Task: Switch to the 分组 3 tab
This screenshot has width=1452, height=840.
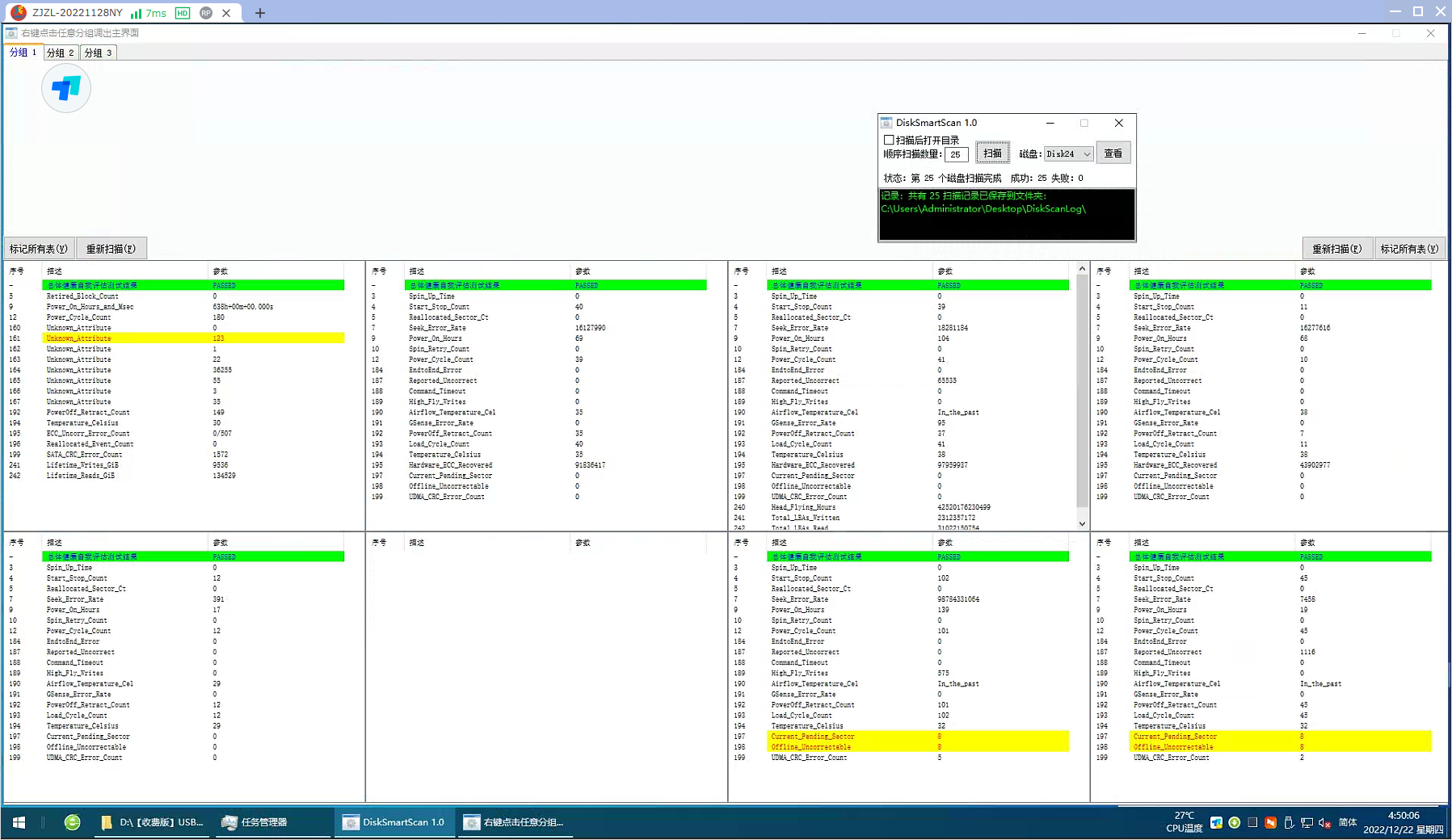Action: 99,52
